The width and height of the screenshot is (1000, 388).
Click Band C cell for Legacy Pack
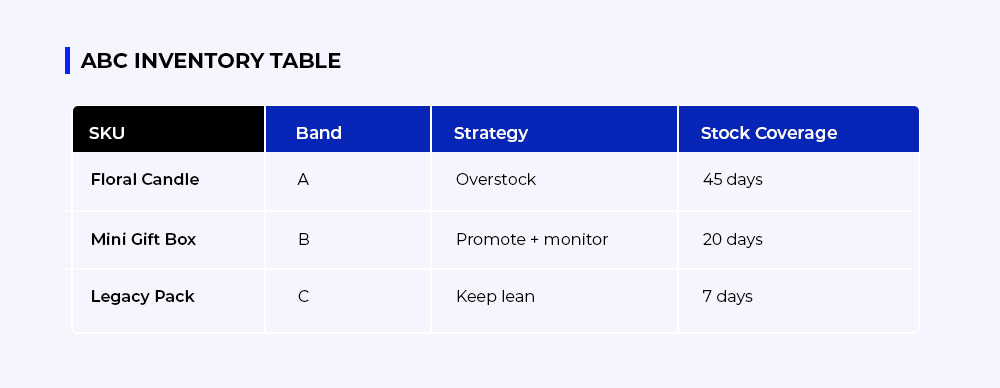(348, 301)
